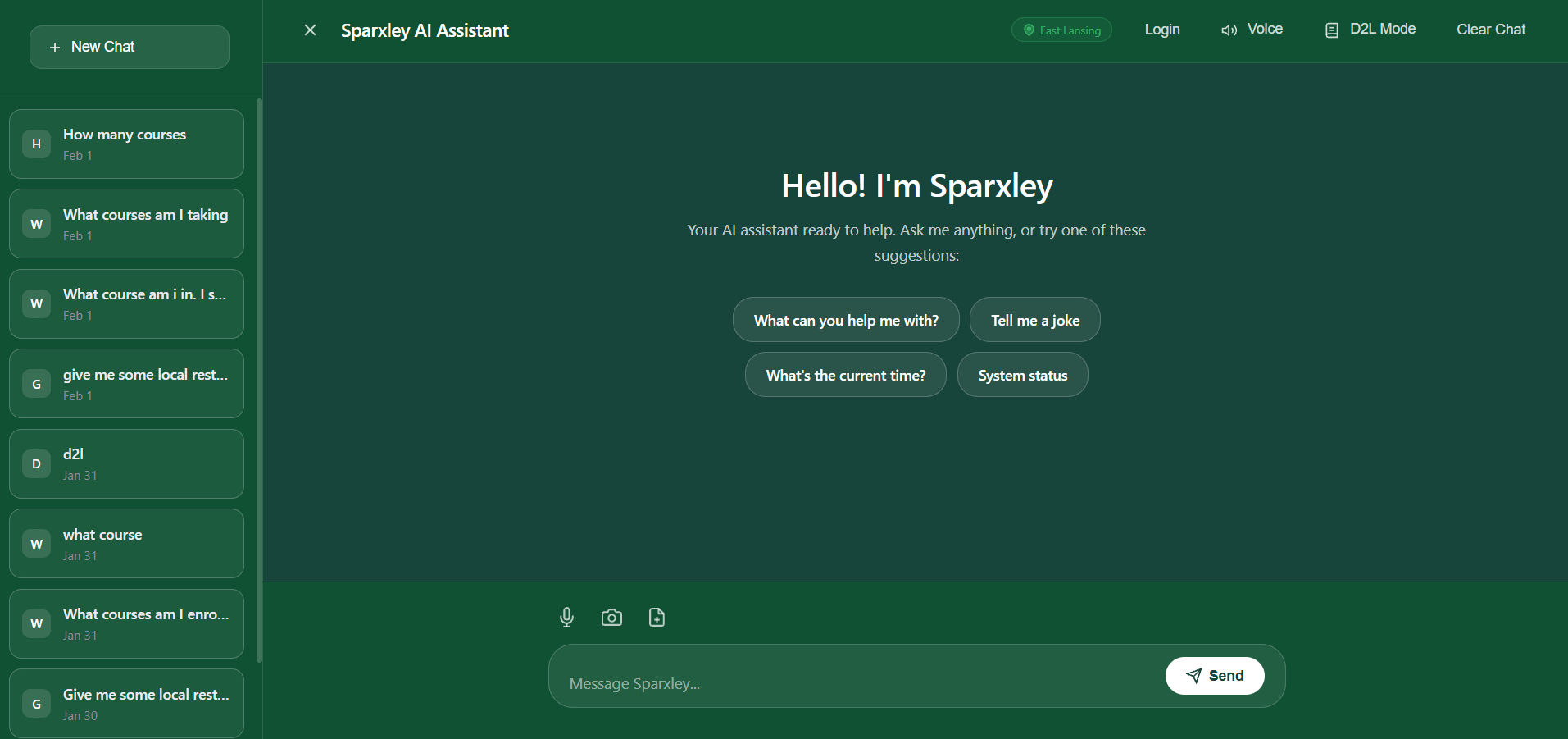Click the camera icon
Viewport: 1568px width, 739px height.
point(611,617)
